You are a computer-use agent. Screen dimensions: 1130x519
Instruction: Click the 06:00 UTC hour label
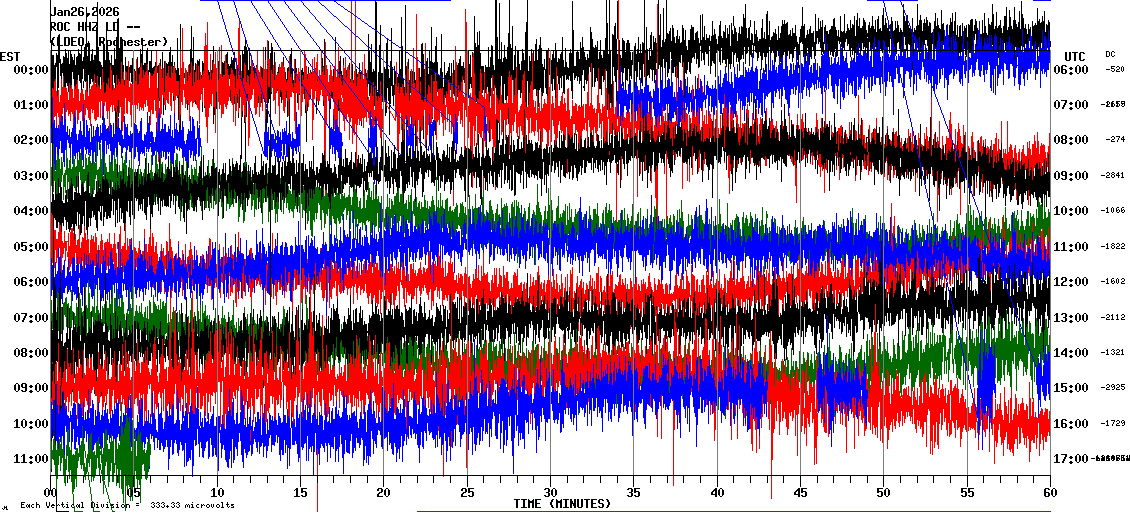(1077, 70)
